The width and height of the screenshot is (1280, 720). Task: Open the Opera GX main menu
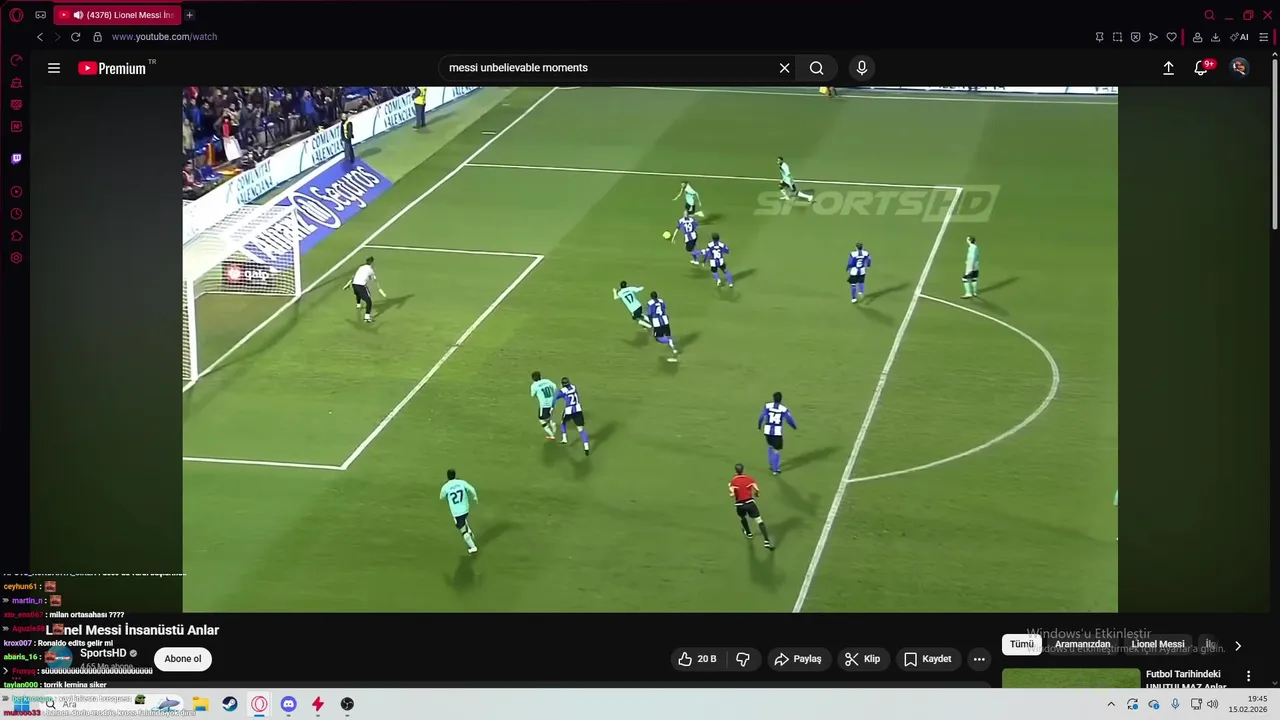click(x=16, y=15)
